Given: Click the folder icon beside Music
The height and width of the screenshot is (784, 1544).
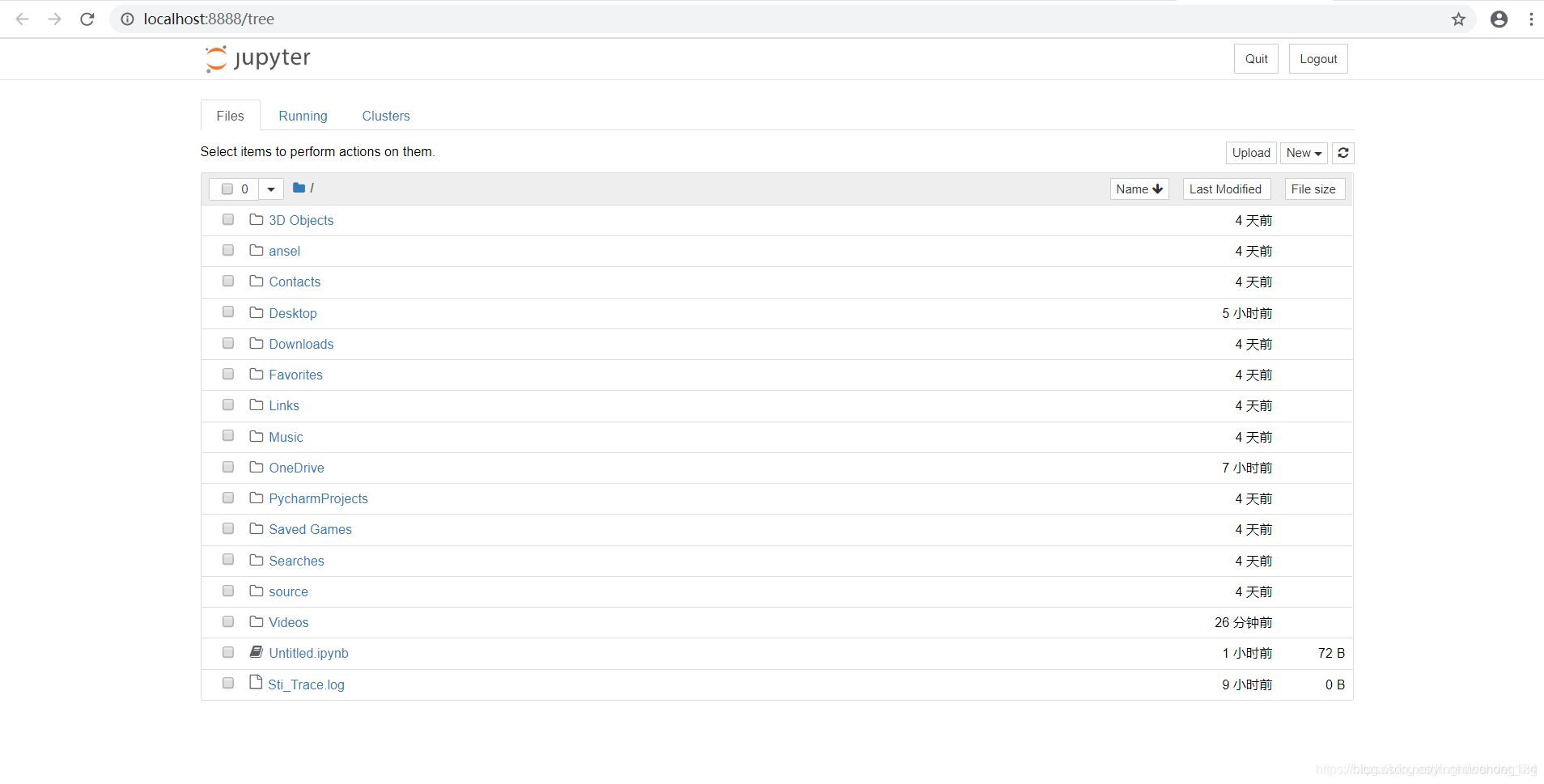Looking at the screenshot, I should click(x=257, y=436).
